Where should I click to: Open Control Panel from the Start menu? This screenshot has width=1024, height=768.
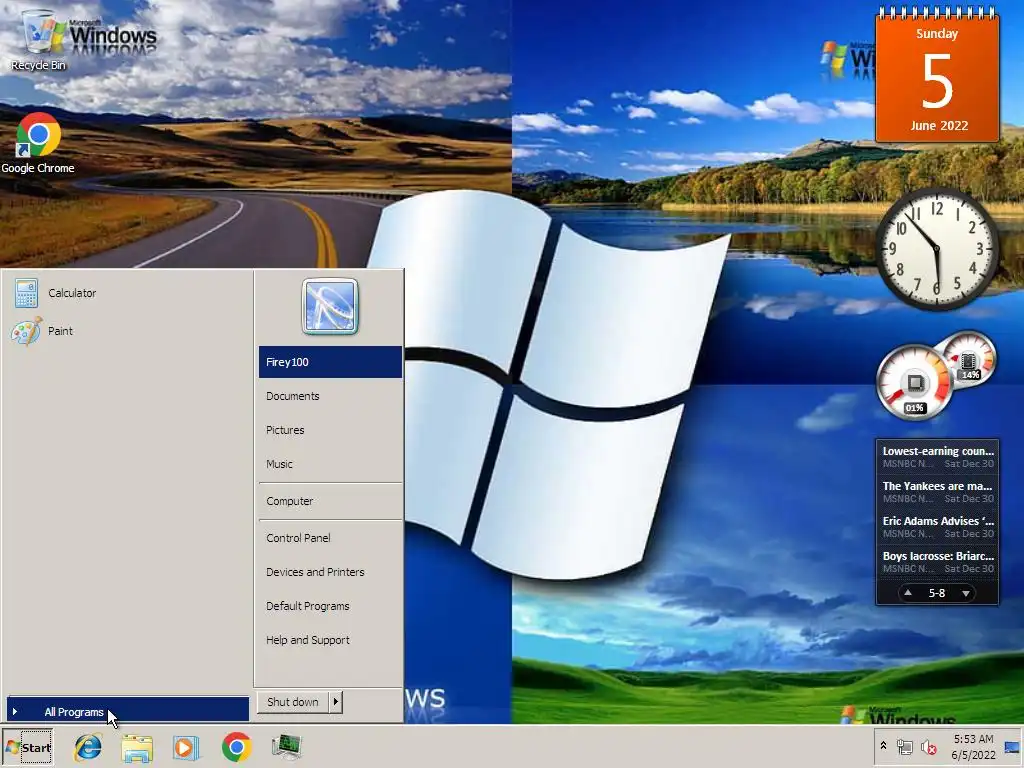tap(330, 537)
